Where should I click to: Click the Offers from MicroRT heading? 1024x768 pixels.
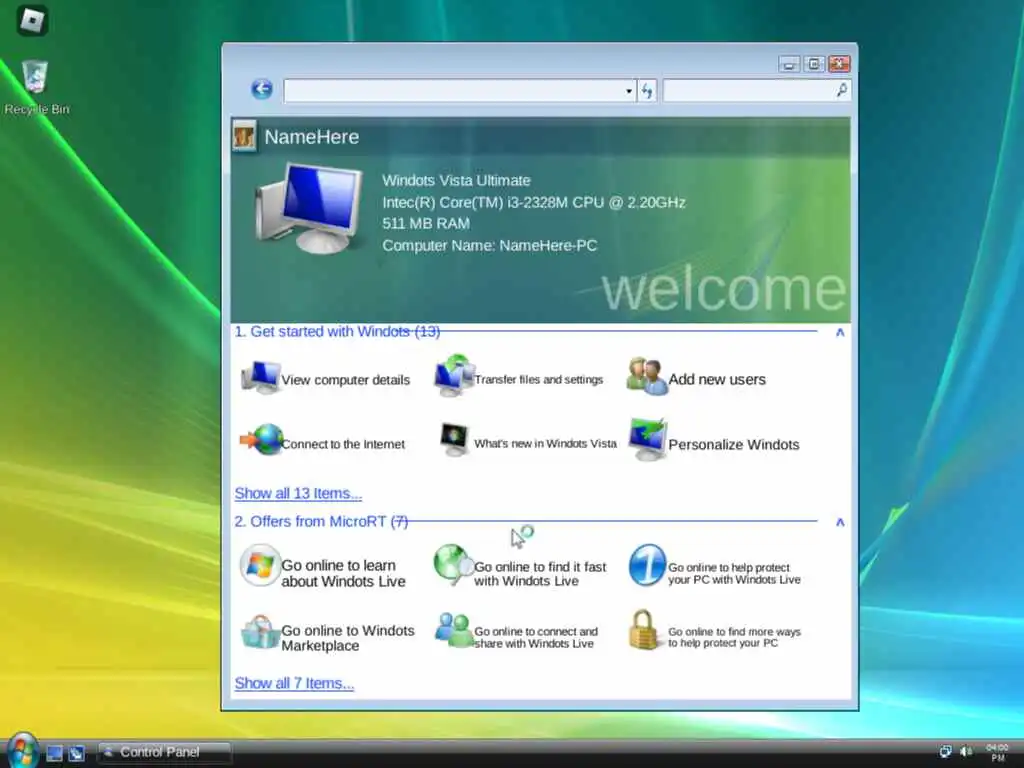pos(321,521)
